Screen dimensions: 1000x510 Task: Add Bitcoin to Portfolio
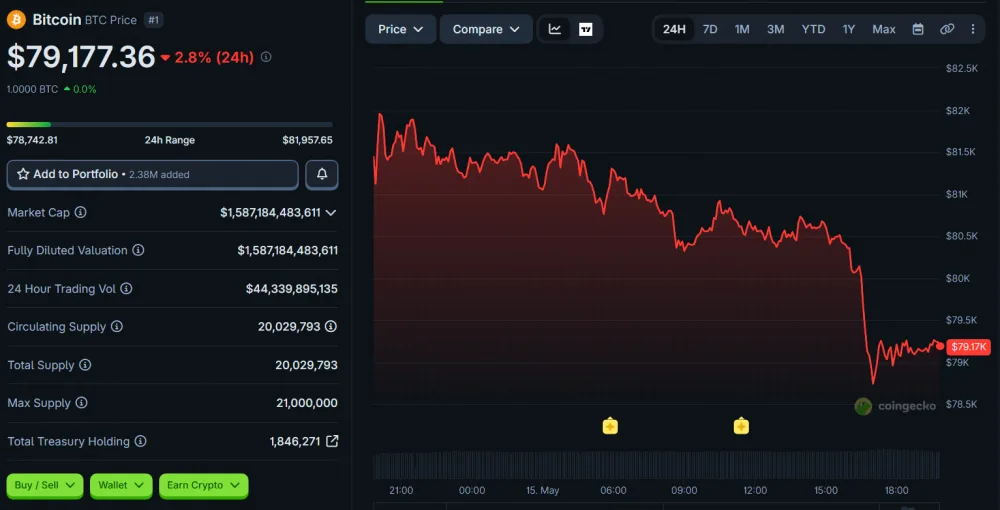pos(152,175)
